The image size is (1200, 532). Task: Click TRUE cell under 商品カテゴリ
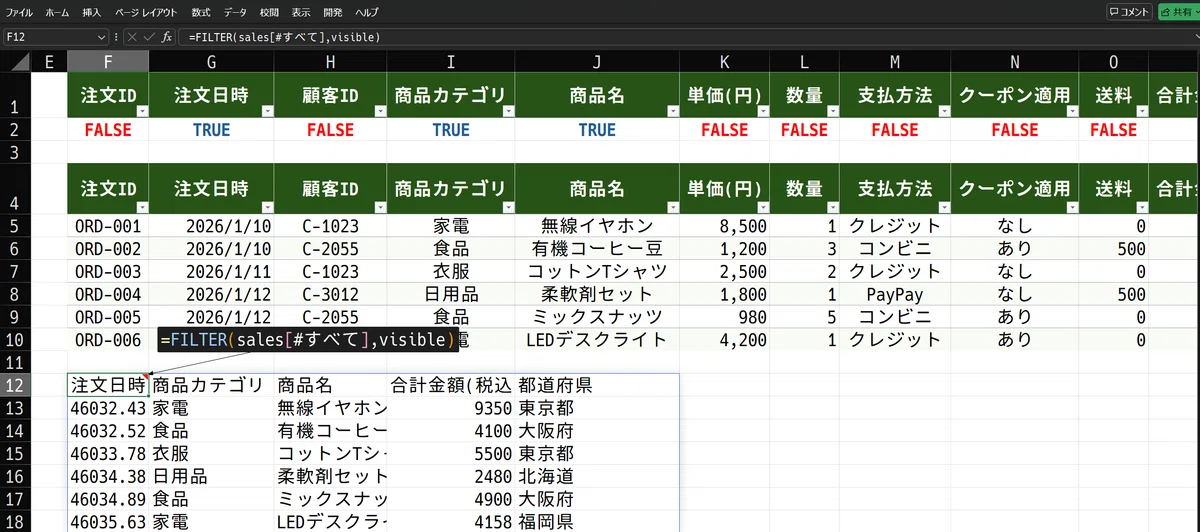451,130
